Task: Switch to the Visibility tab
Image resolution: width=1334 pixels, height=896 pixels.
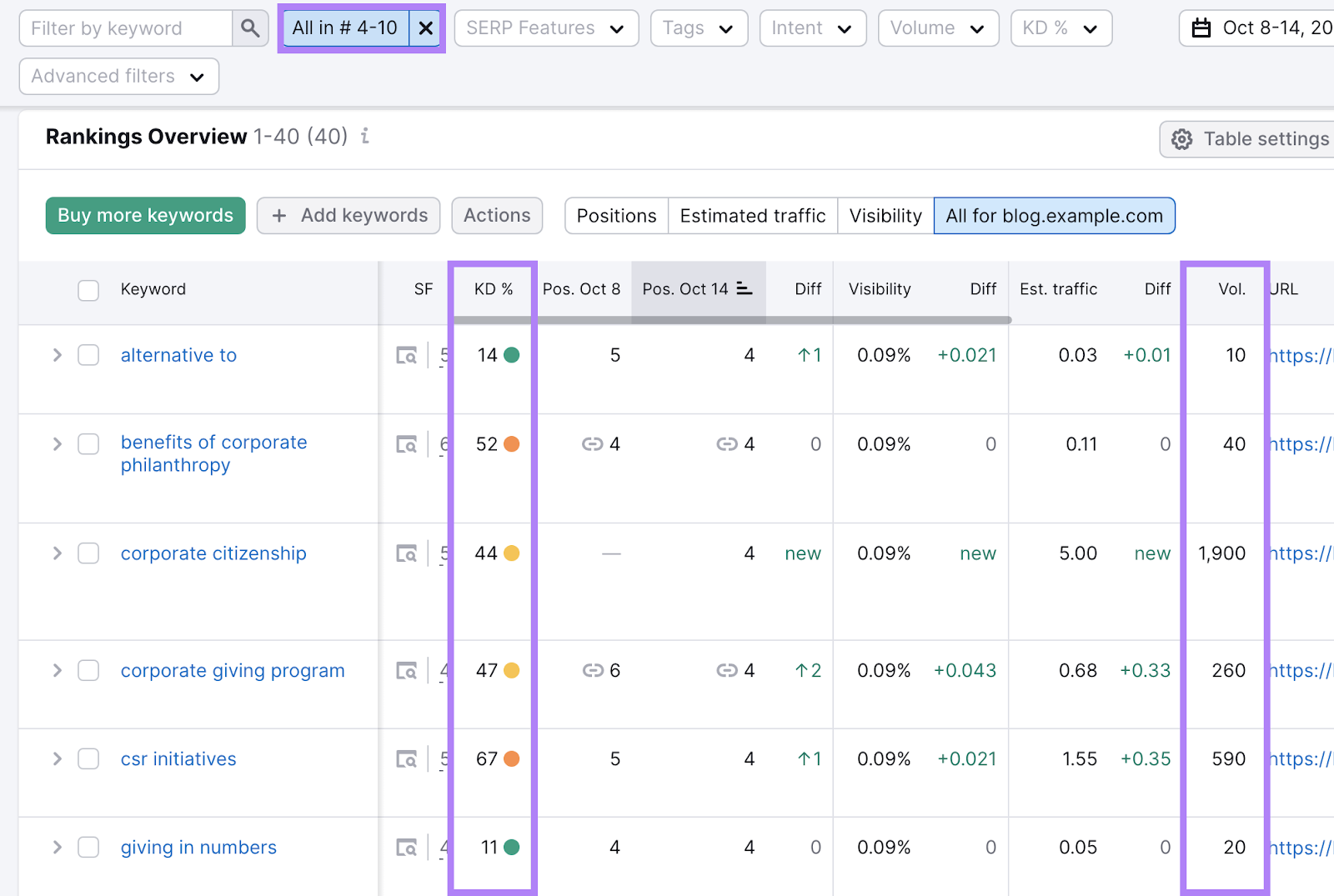Action: 885,215
